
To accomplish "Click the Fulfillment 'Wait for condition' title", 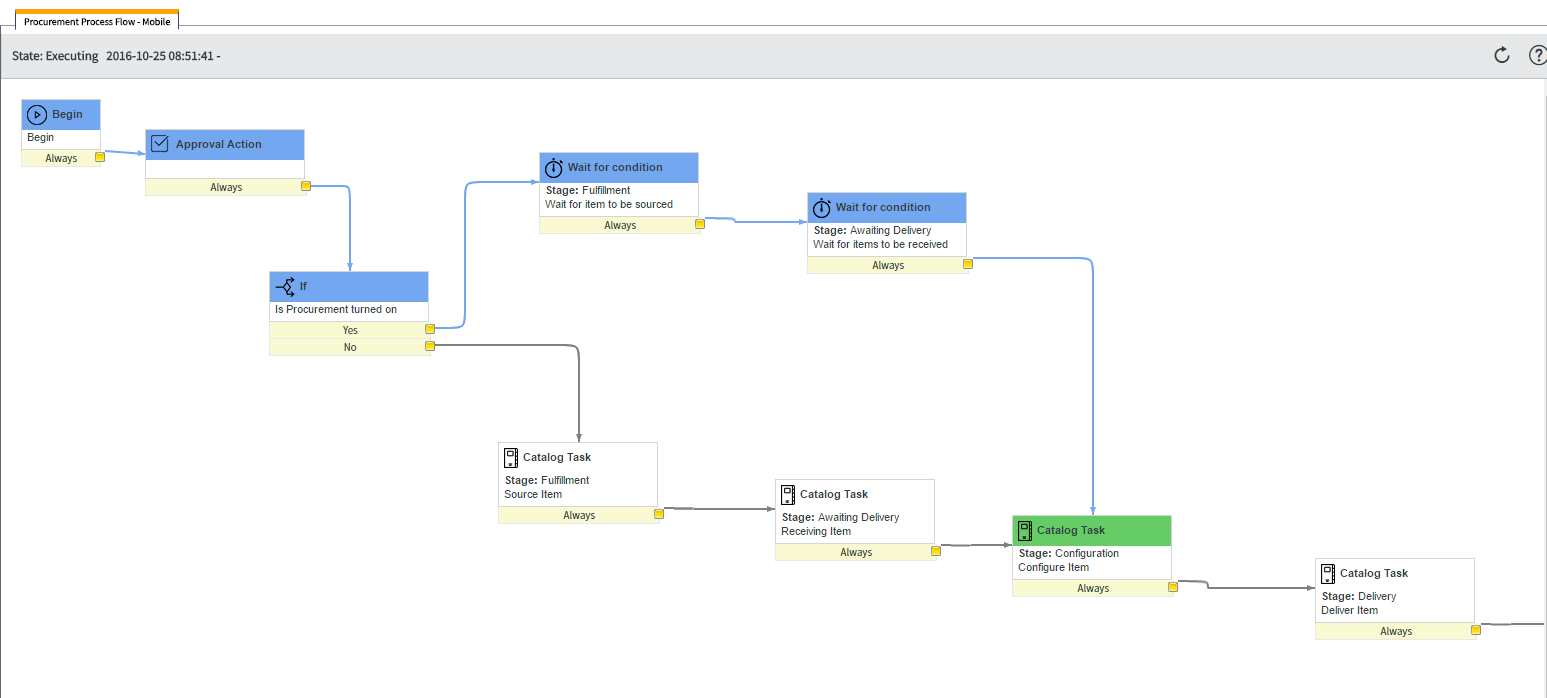I will [615, 167].
